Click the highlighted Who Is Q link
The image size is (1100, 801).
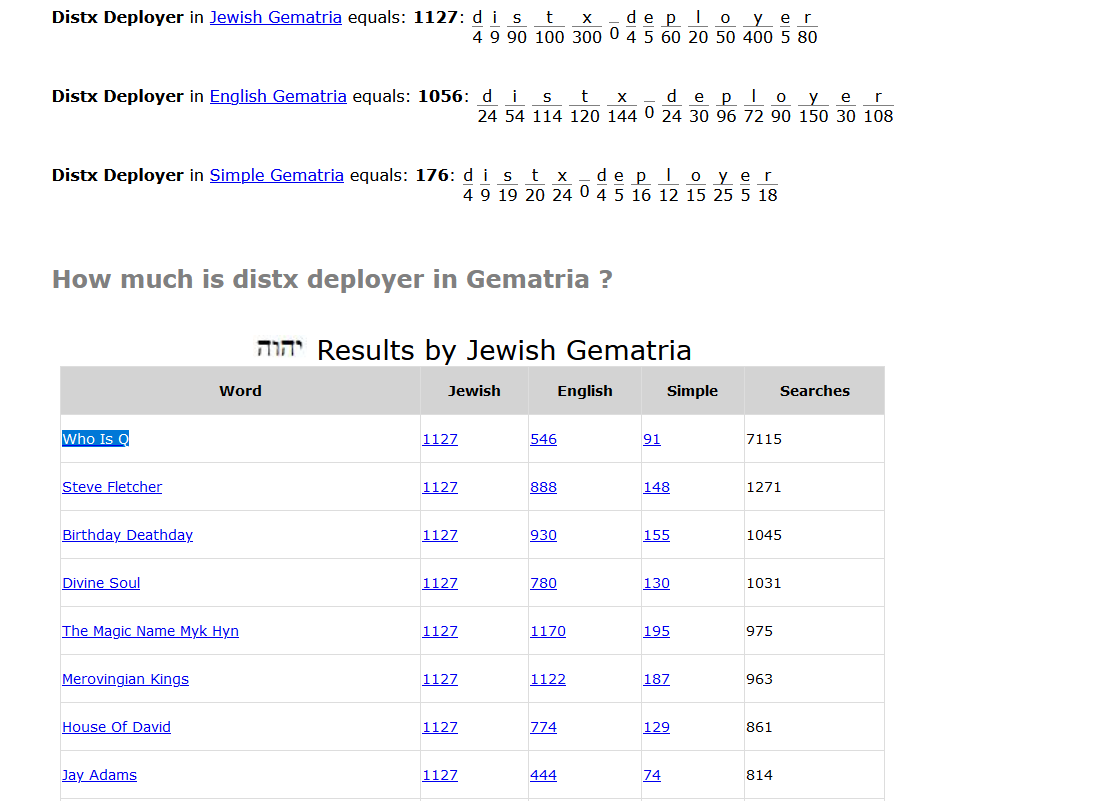point(95,439)
